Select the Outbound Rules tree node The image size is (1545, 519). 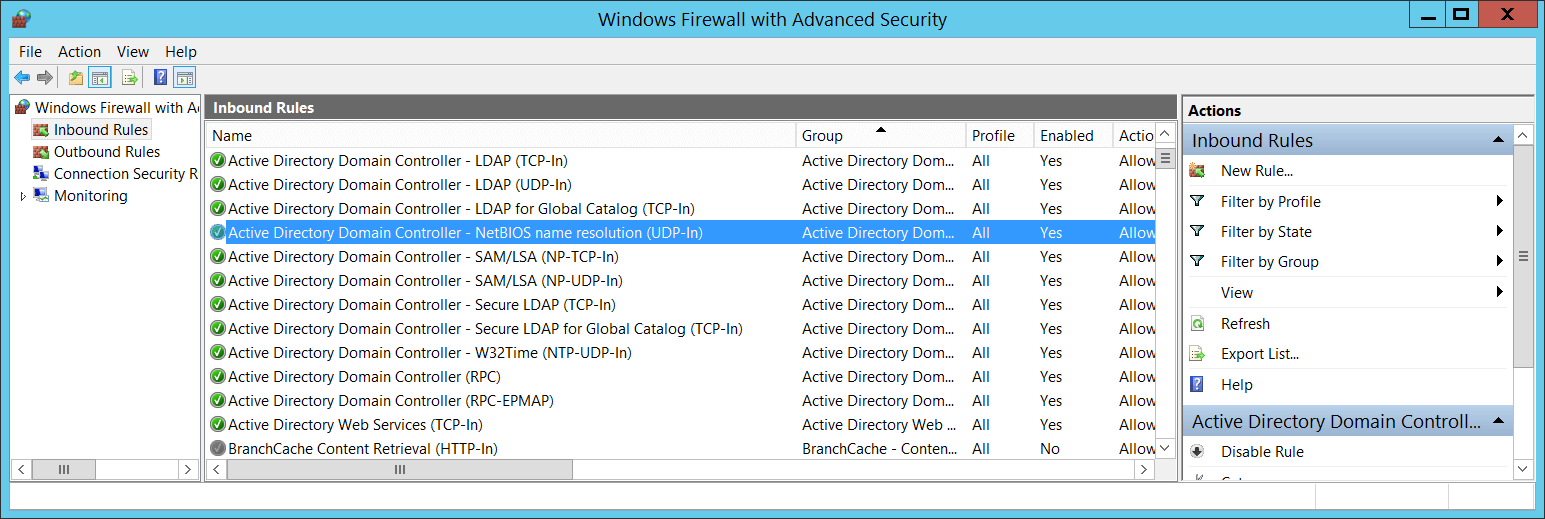coord(106,152)
